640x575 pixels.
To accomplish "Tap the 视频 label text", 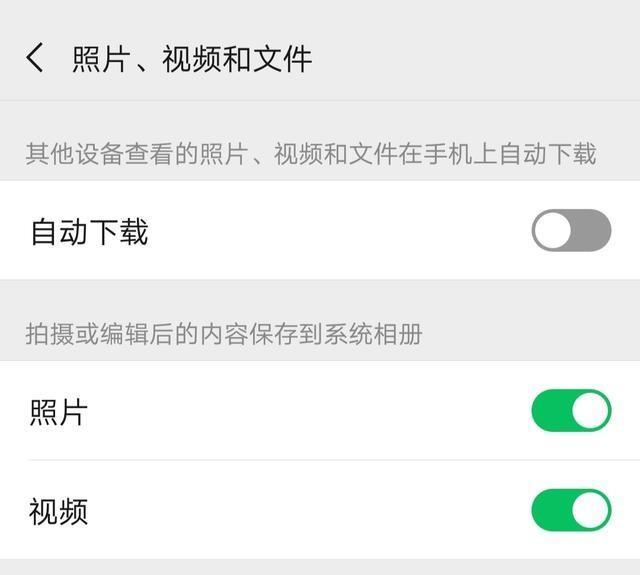I will (59, 511).
